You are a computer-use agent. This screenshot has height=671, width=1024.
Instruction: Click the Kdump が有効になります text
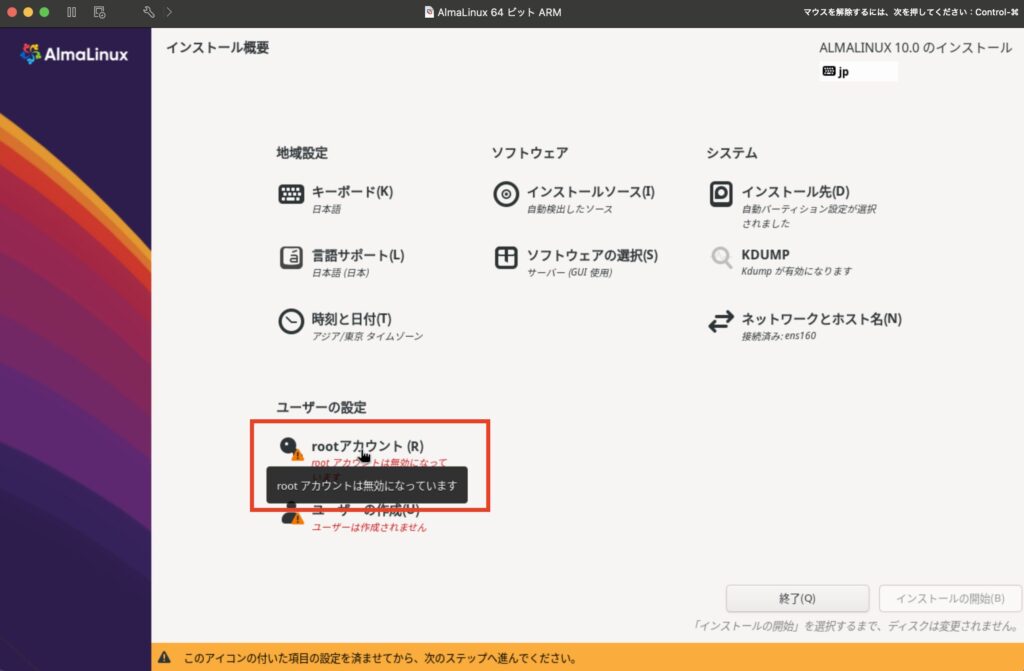point(796,271)
